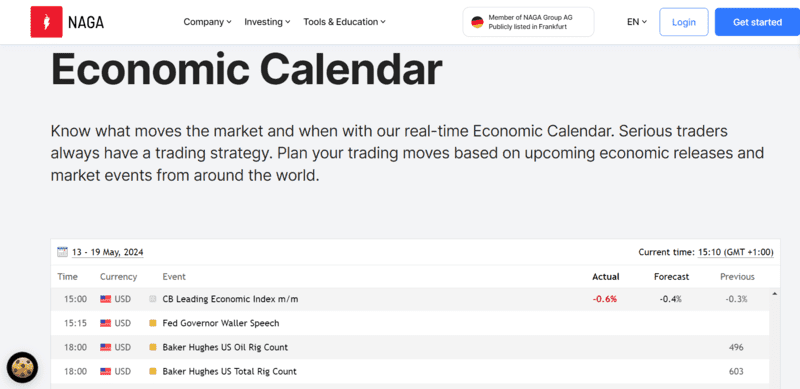Click the Event column header
The image size is (800, 389).
[x=174, y=277]
